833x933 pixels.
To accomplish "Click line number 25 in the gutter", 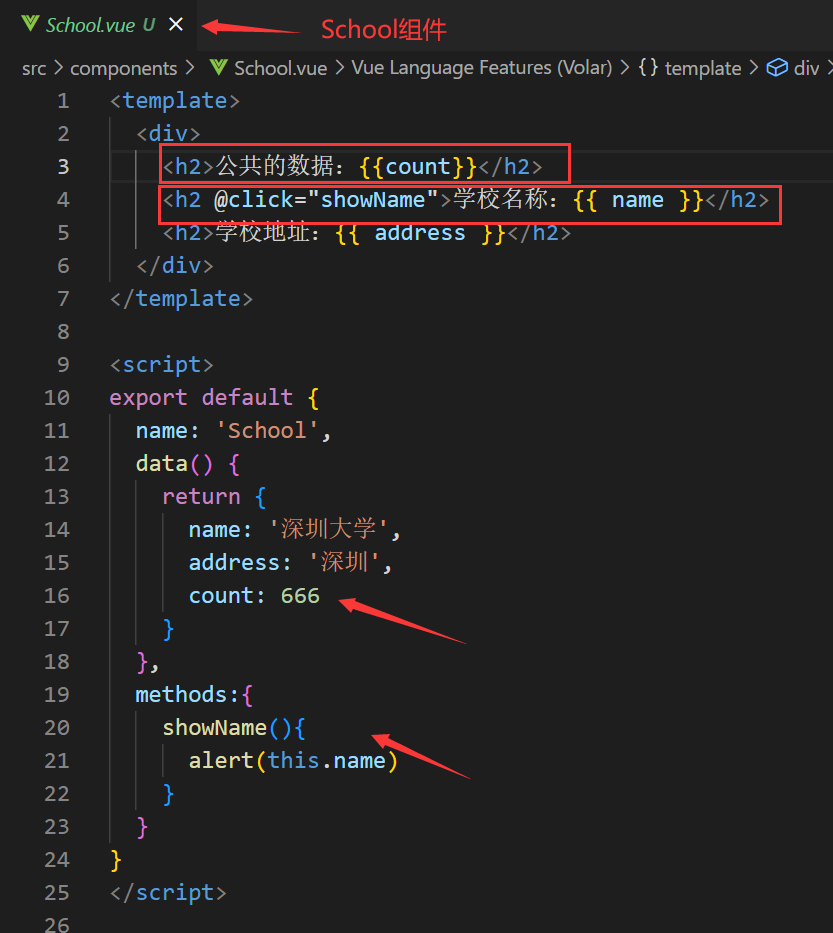I will tap(57, 893).
